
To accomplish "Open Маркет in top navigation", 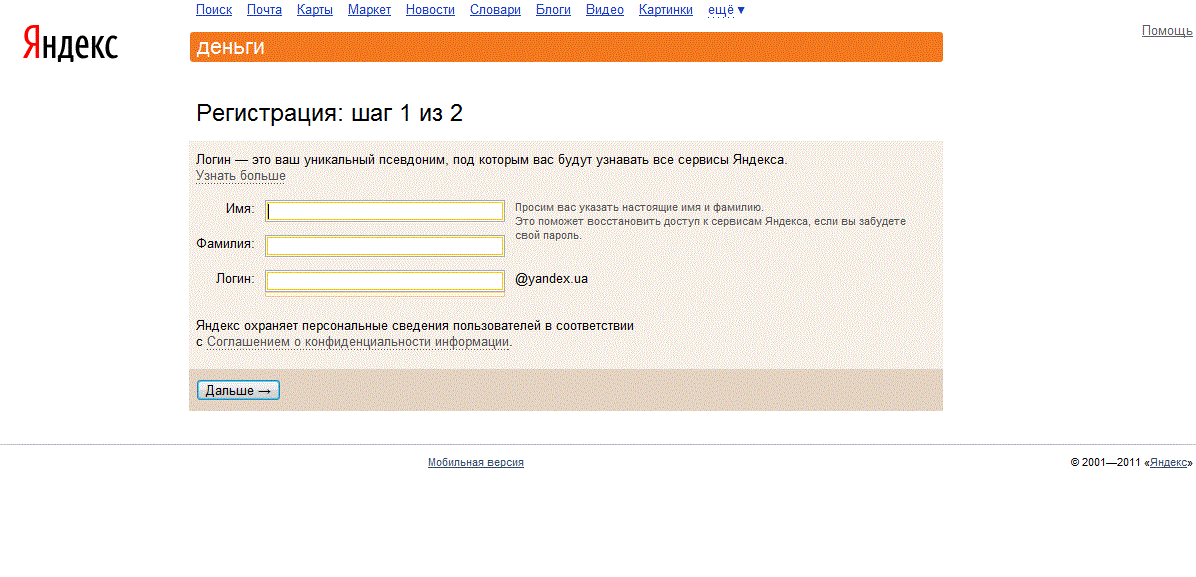I will (369, 10).
